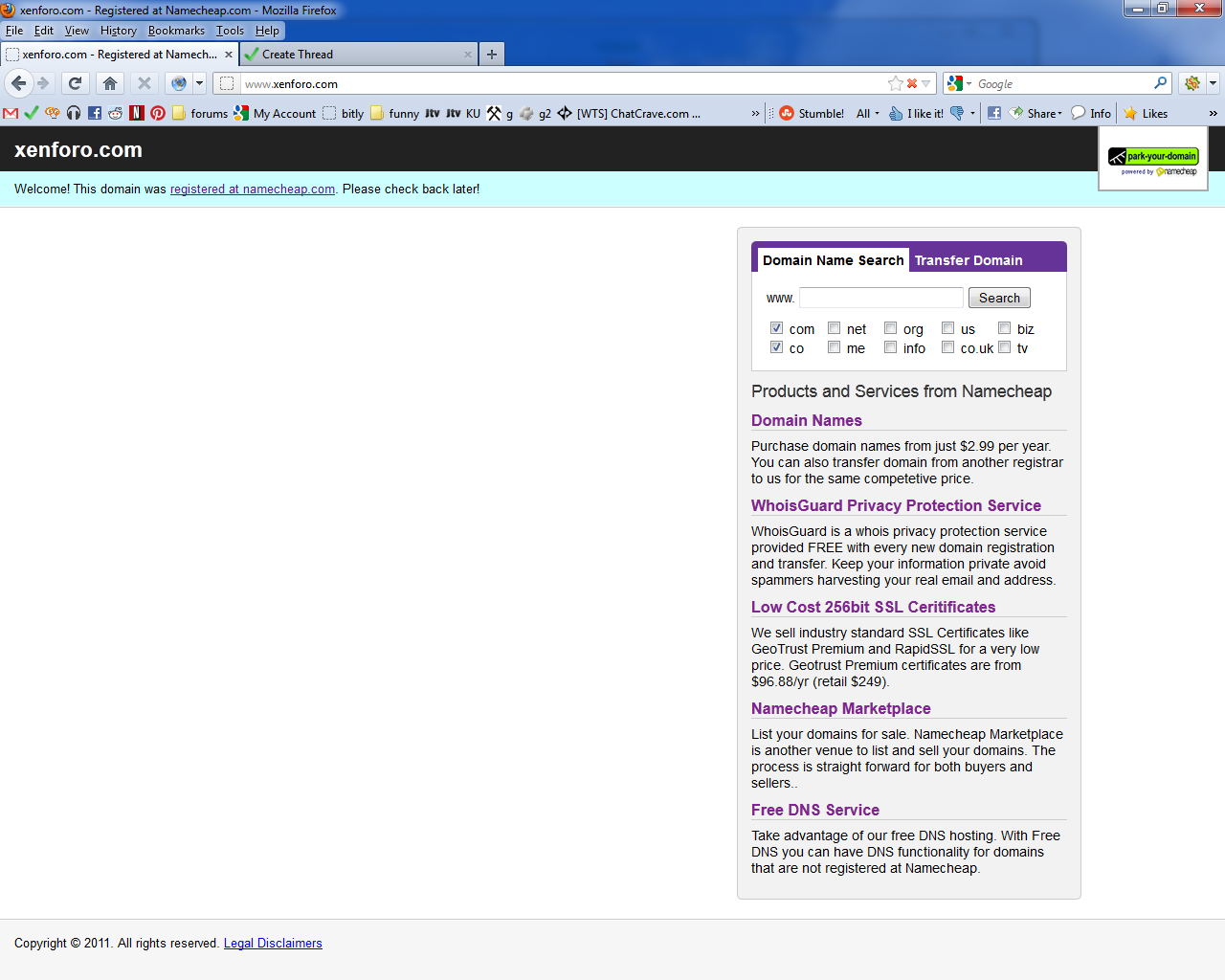Click the I like it! thumbs up
Screen dimensions: 1225x980
coord(916,113)
